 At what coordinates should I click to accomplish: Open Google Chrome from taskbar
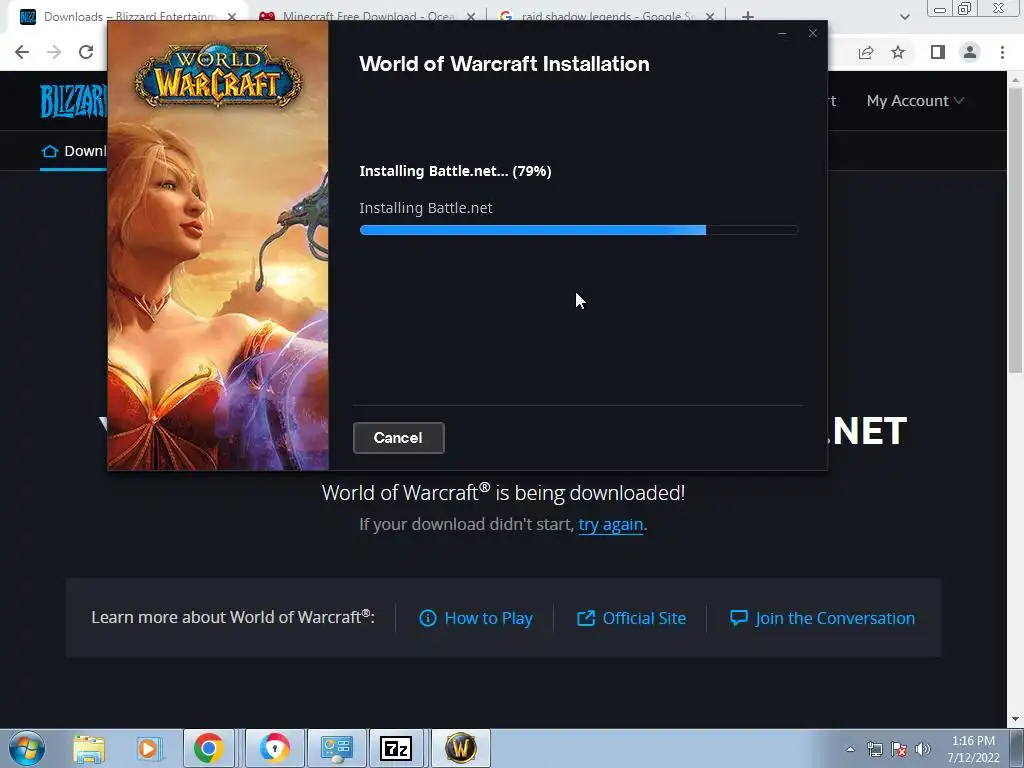209,748
